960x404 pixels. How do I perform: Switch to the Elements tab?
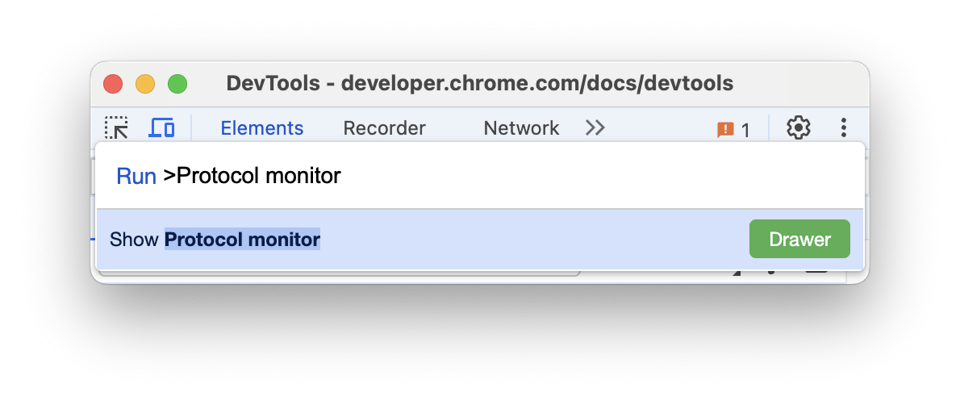(x=262, y=128)
